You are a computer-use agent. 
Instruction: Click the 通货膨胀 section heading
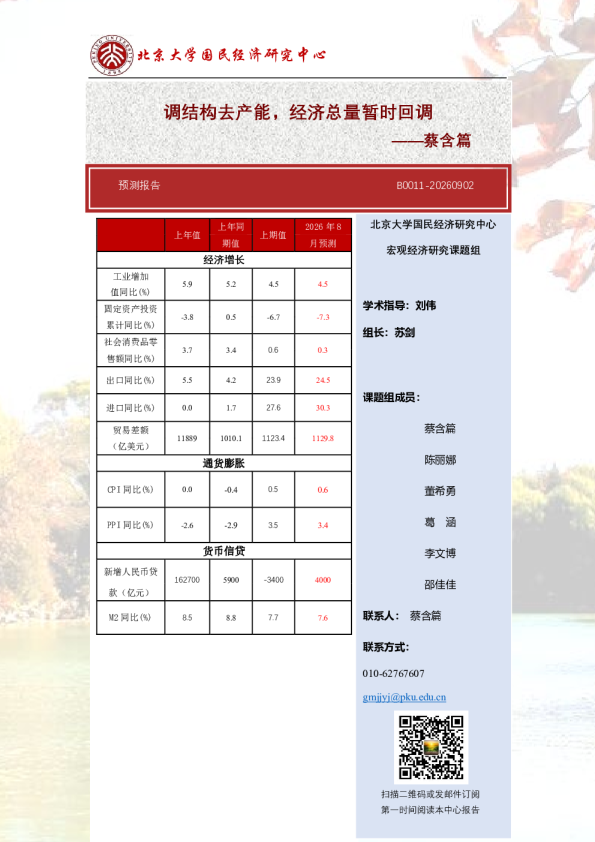tap(224, 463)
